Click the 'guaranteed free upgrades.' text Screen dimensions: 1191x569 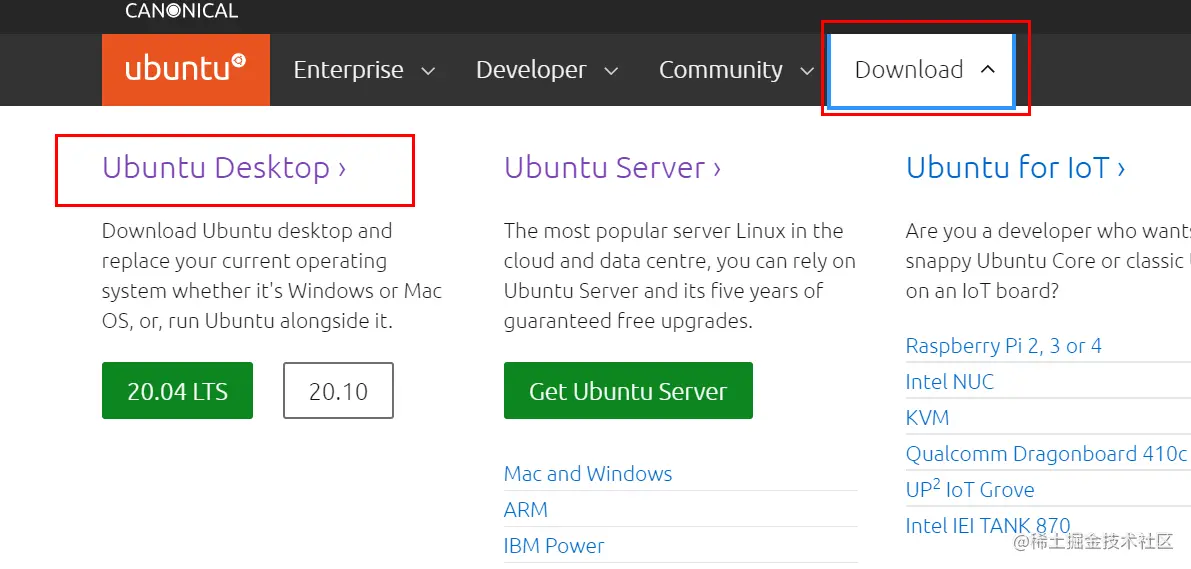tap(628, 322)
